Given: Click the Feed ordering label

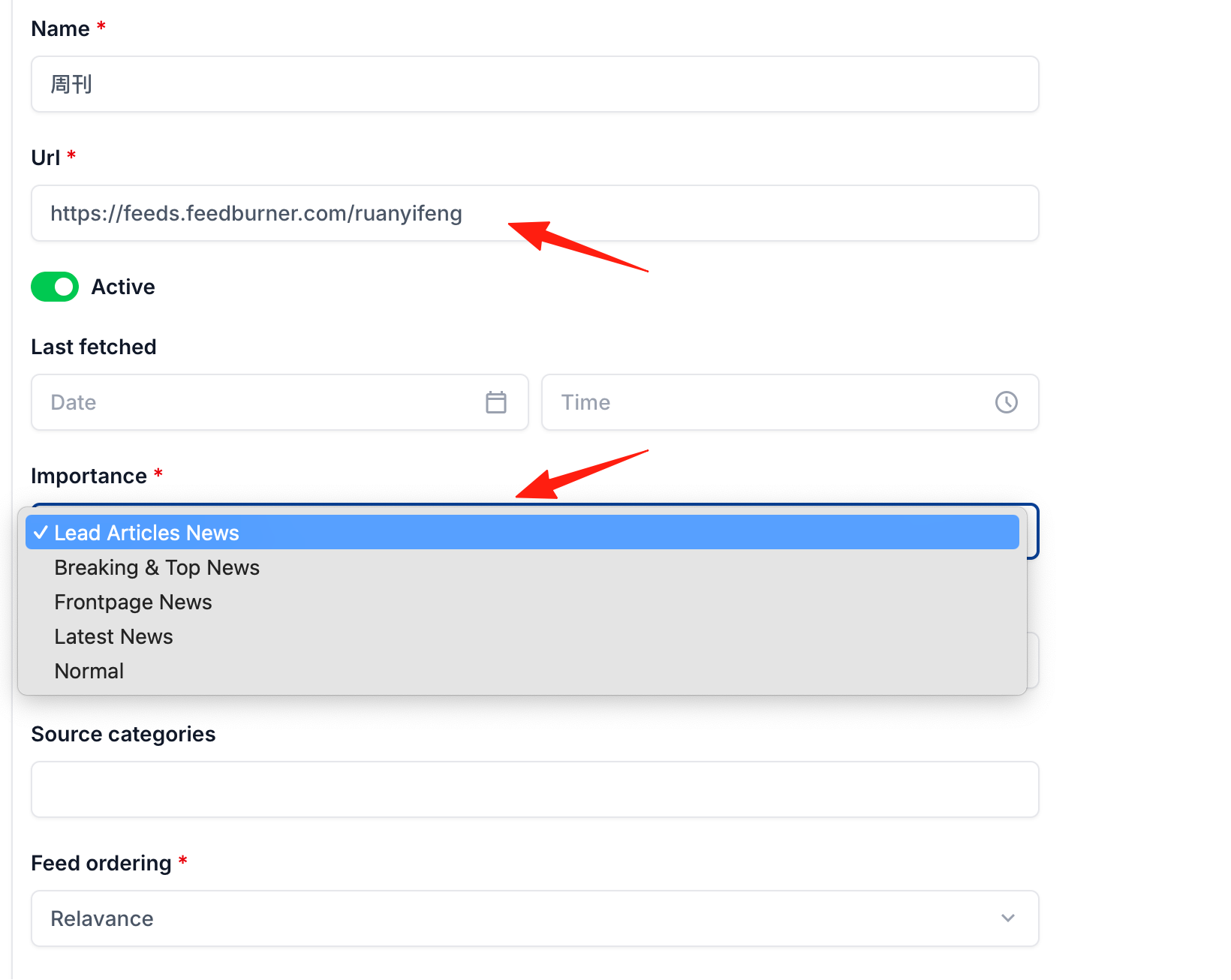Looking at the screenshot, I should click(x=101, y=863).
